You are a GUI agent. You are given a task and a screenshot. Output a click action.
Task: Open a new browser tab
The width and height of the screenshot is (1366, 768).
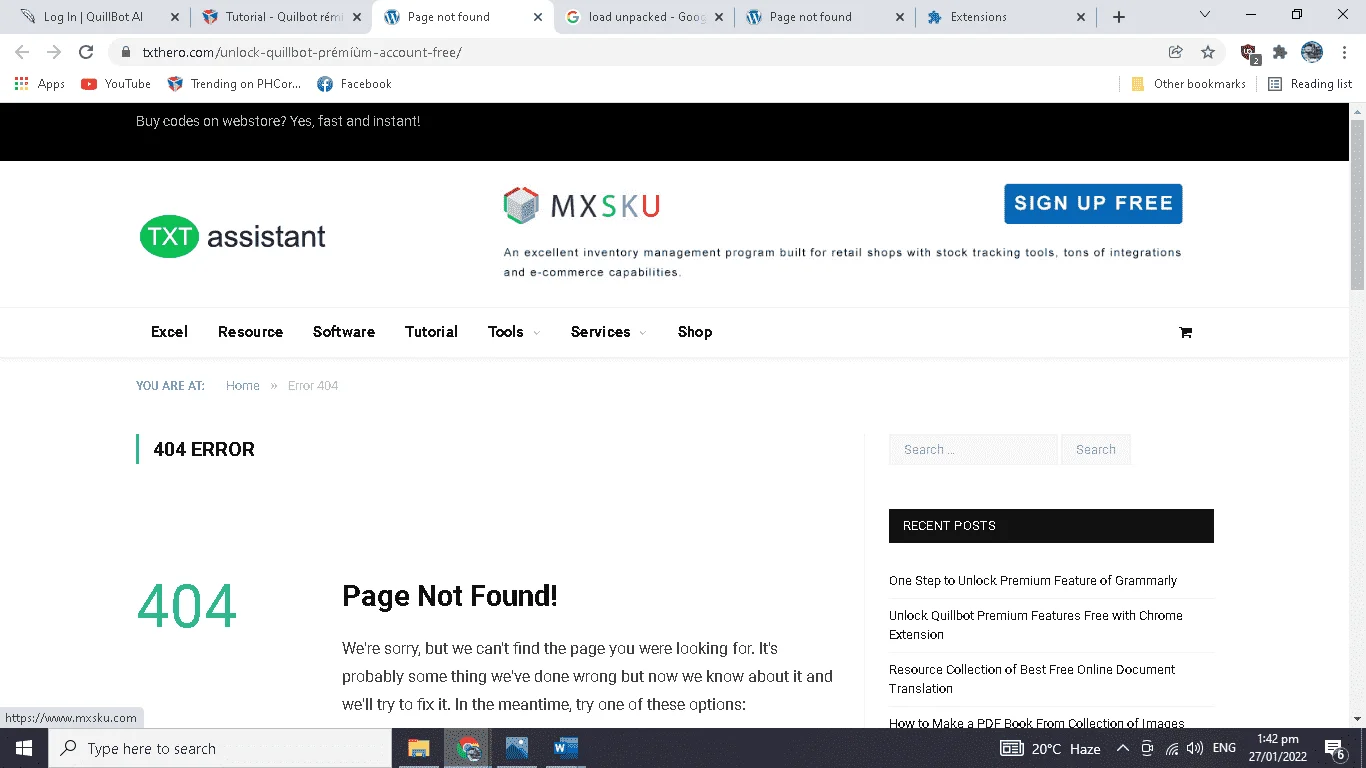1119,17
